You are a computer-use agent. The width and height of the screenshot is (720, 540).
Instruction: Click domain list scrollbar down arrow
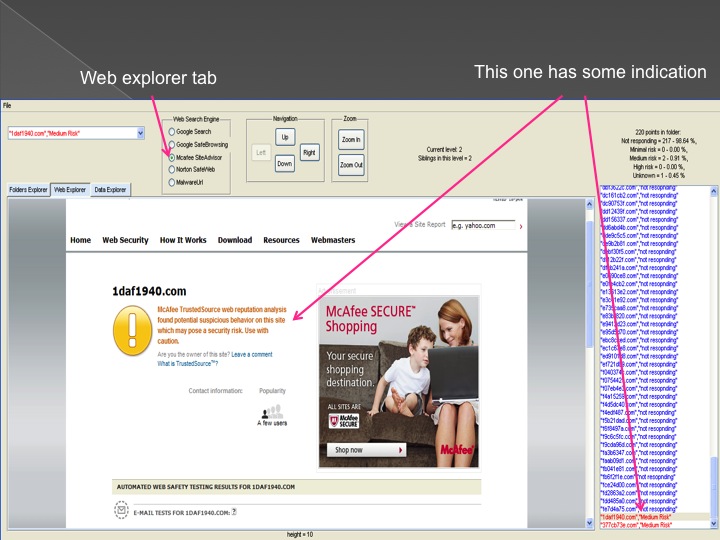coord(714,523)
